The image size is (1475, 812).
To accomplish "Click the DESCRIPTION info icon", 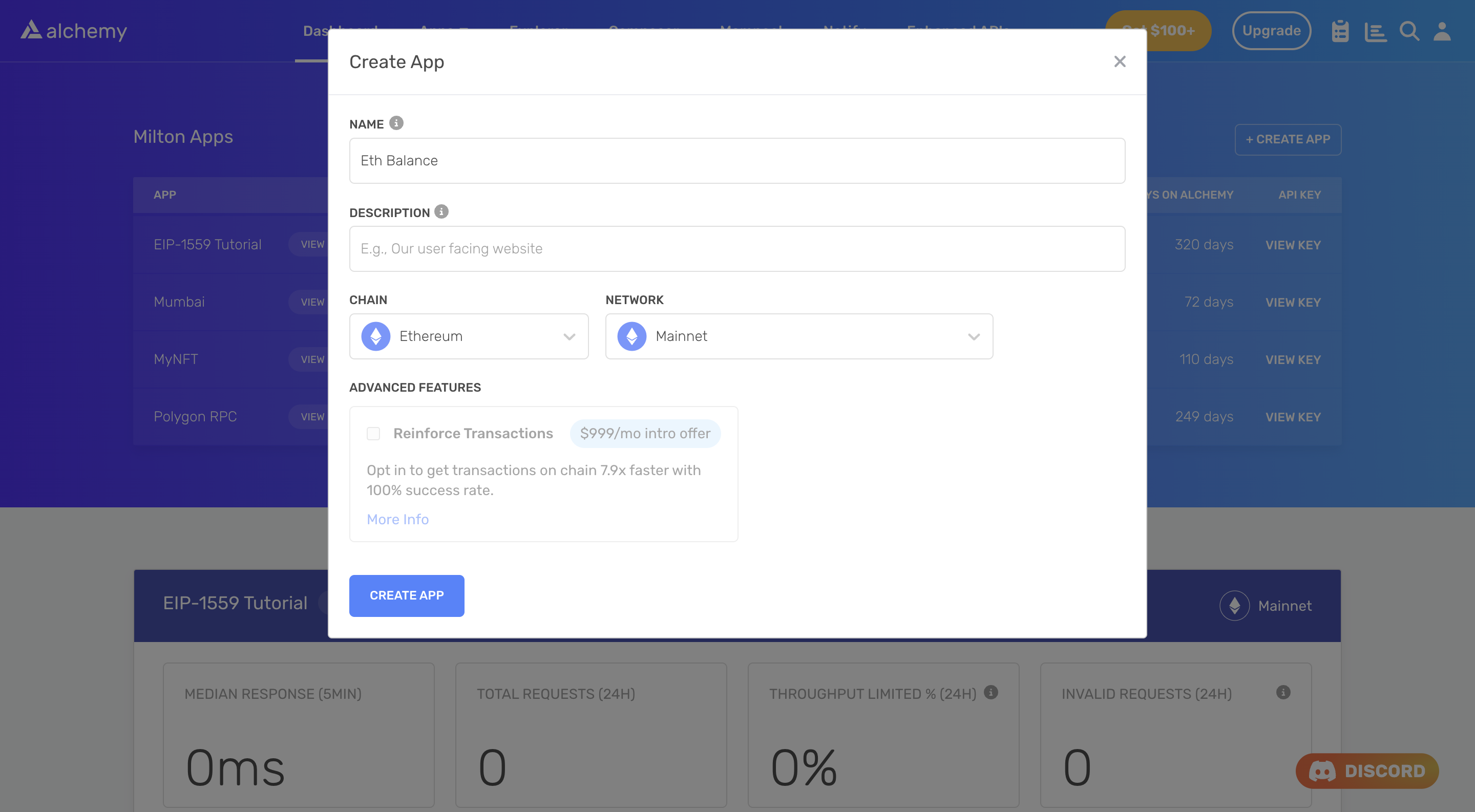I will (441, 212).
